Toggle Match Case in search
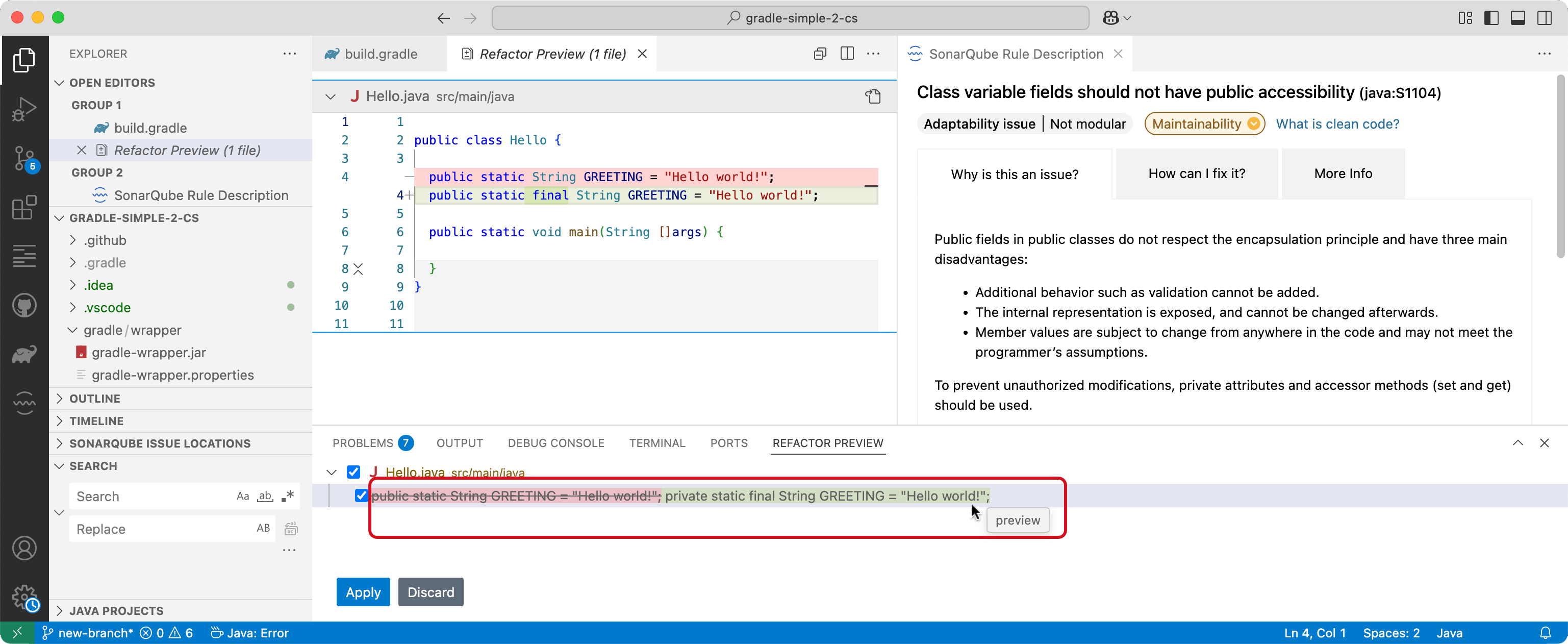Image resolution: width=1568 pixels, height=644 pixels. click(243, 496)
